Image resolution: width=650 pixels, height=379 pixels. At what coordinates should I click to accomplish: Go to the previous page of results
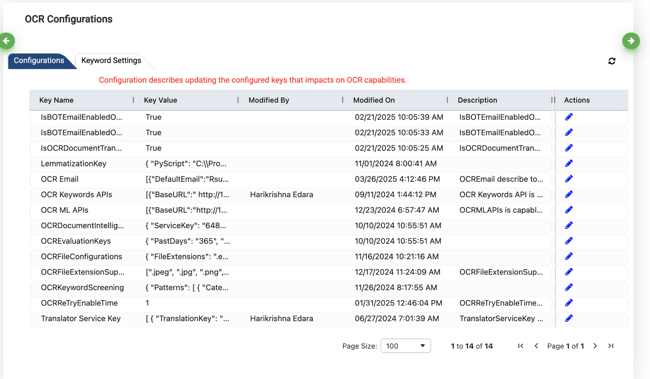(536, 346)
